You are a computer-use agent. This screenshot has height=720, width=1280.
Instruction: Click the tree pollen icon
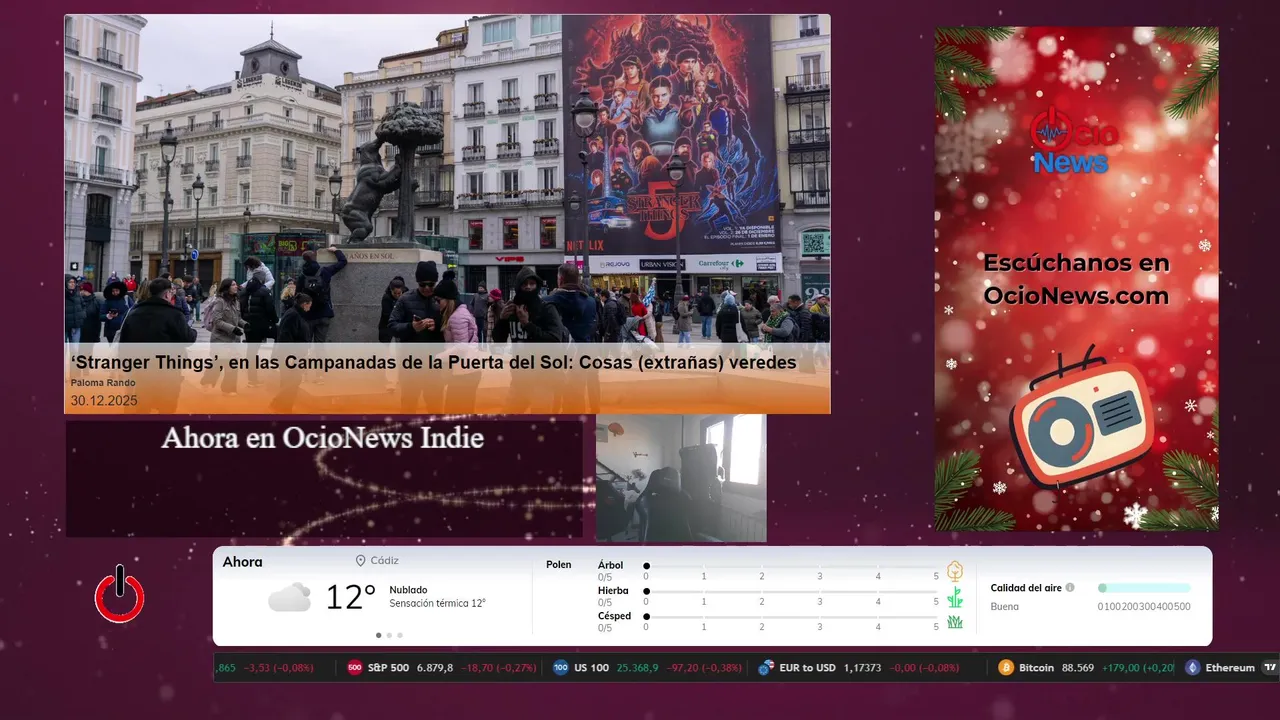coord(955,571)
